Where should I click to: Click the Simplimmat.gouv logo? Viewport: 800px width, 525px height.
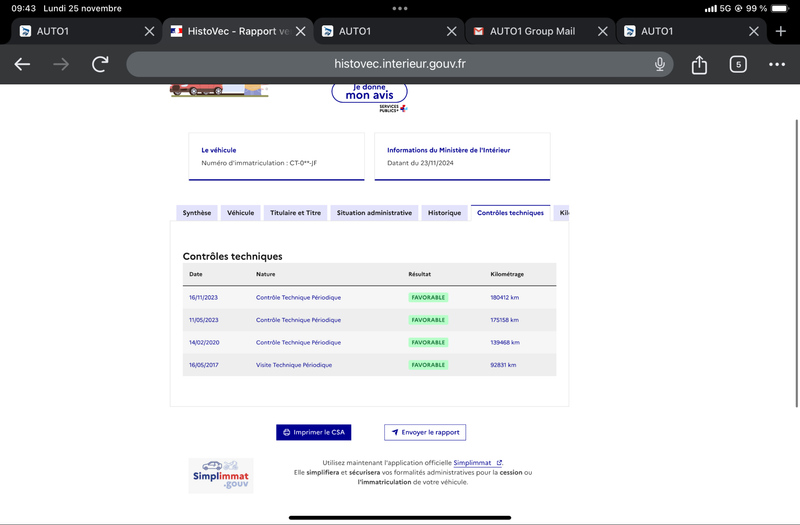221,476
